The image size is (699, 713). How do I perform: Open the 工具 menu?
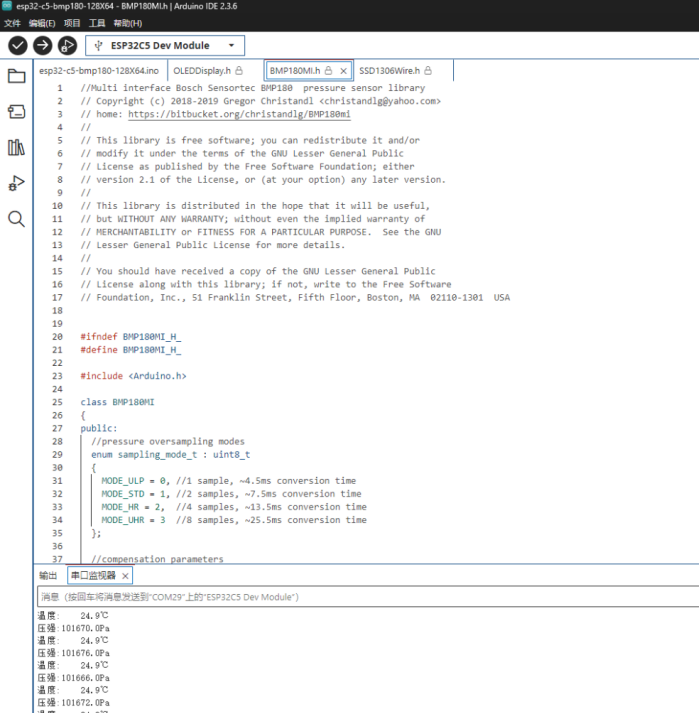97,23
